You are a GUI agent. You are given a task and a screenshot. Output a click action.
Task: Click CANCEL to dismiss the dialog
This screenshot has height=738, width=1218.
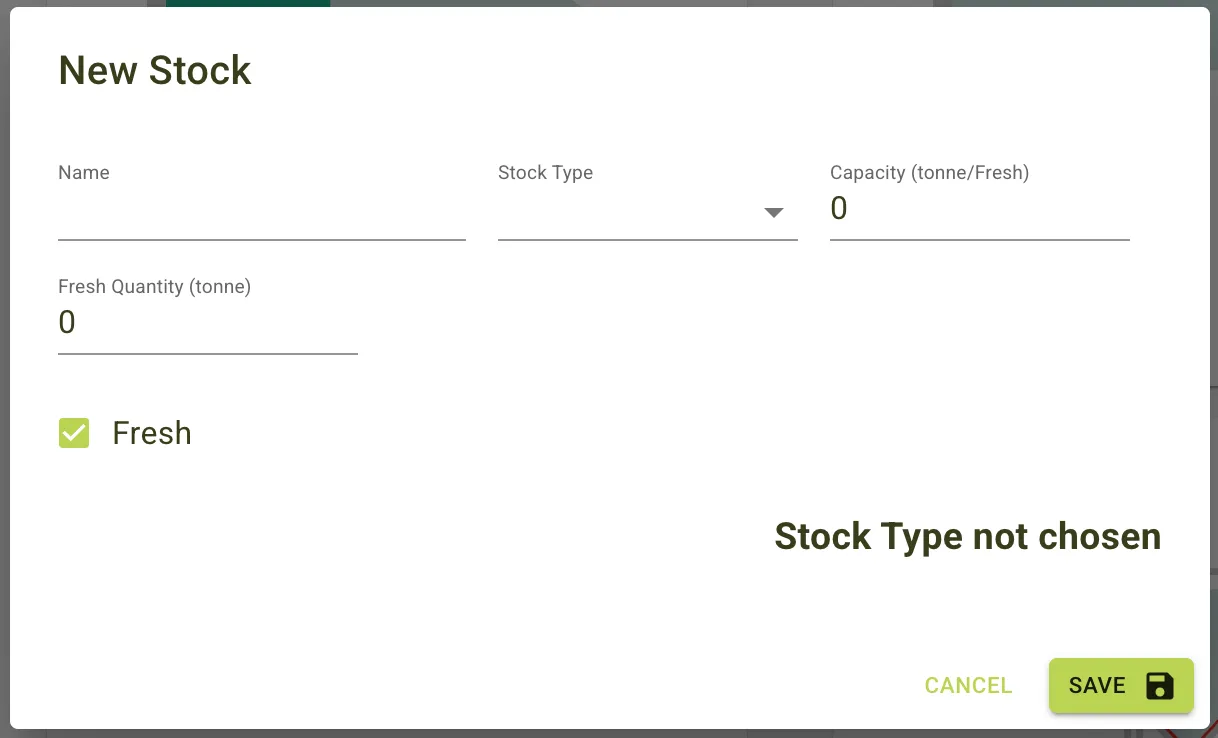967,686
